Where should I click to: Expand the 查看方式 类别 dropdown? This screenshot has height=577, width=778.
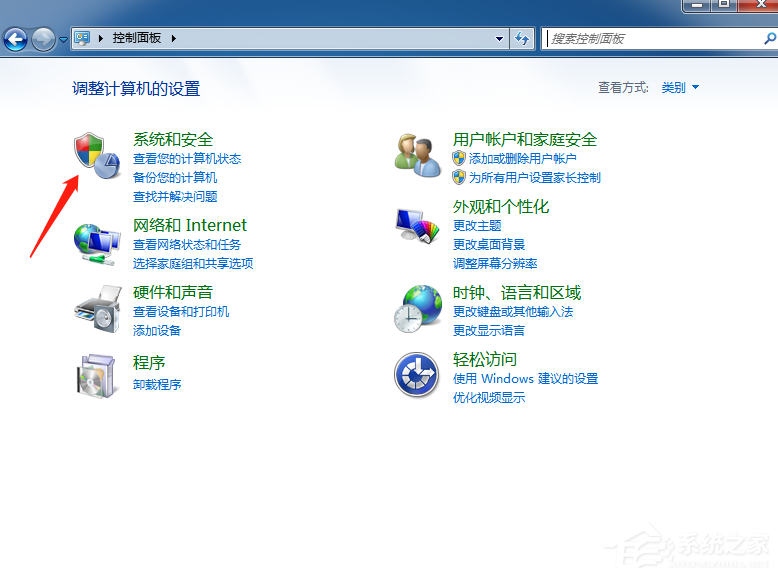(x=680, y=88)
